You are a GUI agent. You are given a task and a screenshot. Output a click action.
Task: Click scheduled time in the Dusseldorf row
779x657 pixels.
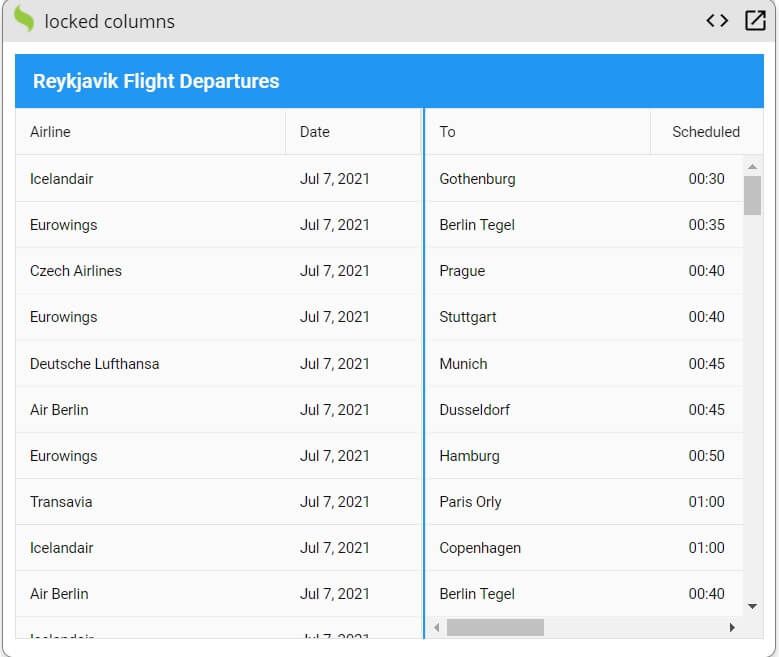(x=706, y=410)
